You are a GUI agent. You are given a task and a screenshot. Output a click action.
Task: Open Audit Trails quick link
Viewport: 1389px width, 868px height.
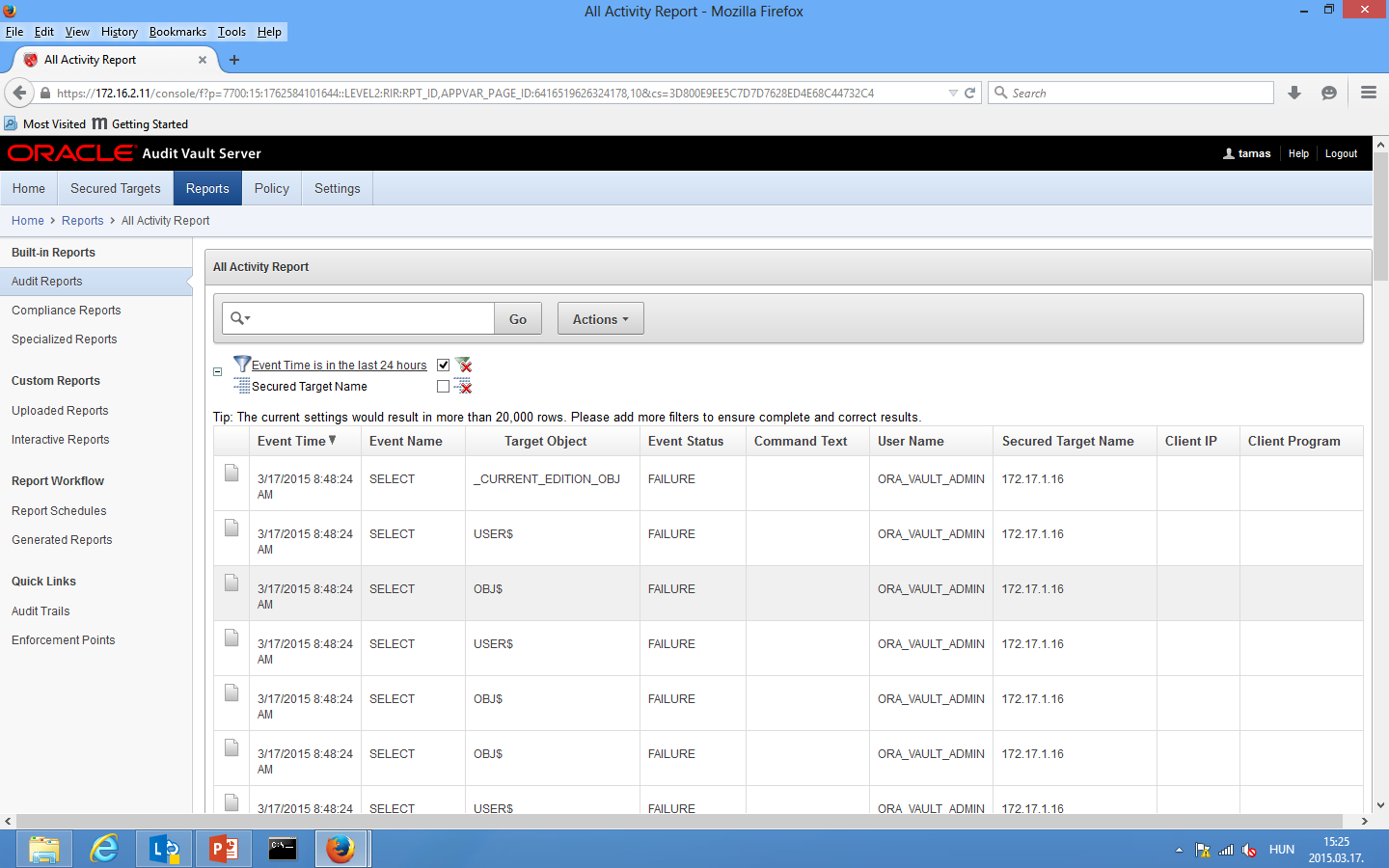[41, 611]
